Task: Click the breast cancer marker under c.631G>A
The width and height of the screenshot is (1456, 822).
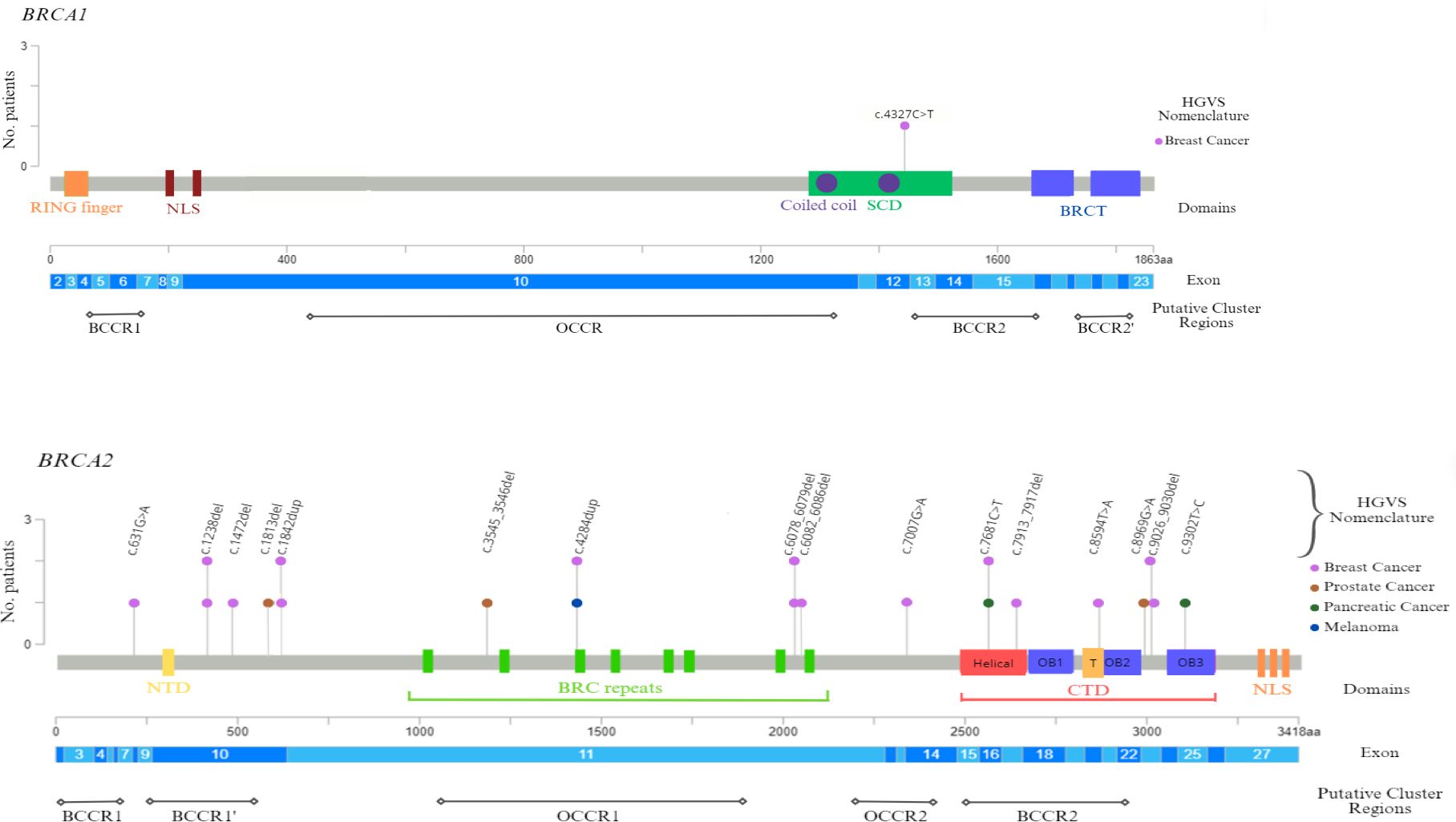Action: tap(134, 603)
